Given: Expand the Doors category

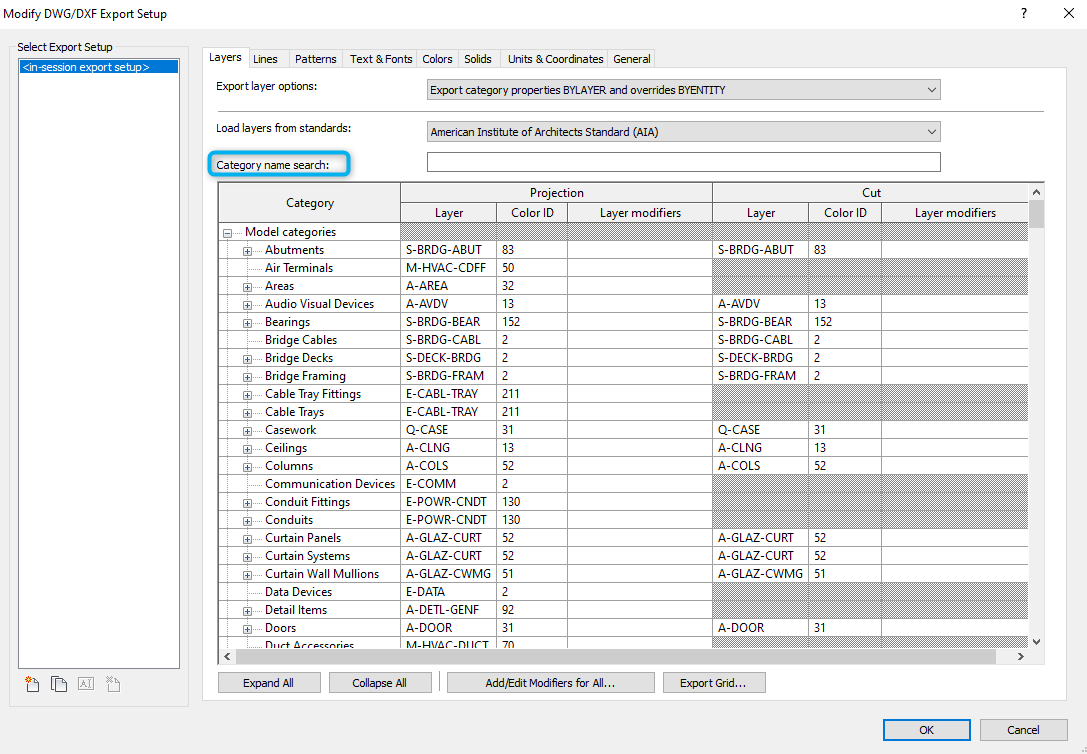Looking at the screenshot, I should [246, 627].
